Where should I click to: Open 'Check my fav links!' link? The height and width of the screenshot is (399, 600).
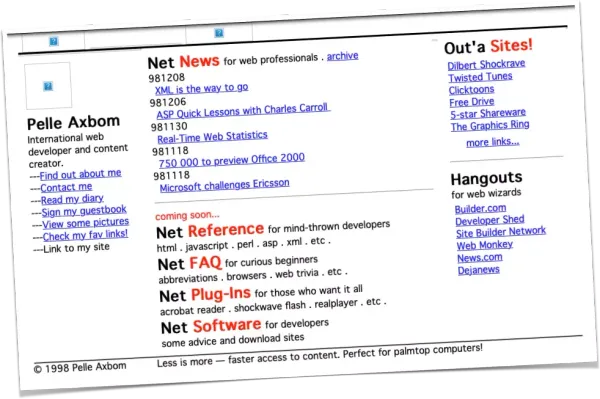pyautogui.click(x=85, y=235)
